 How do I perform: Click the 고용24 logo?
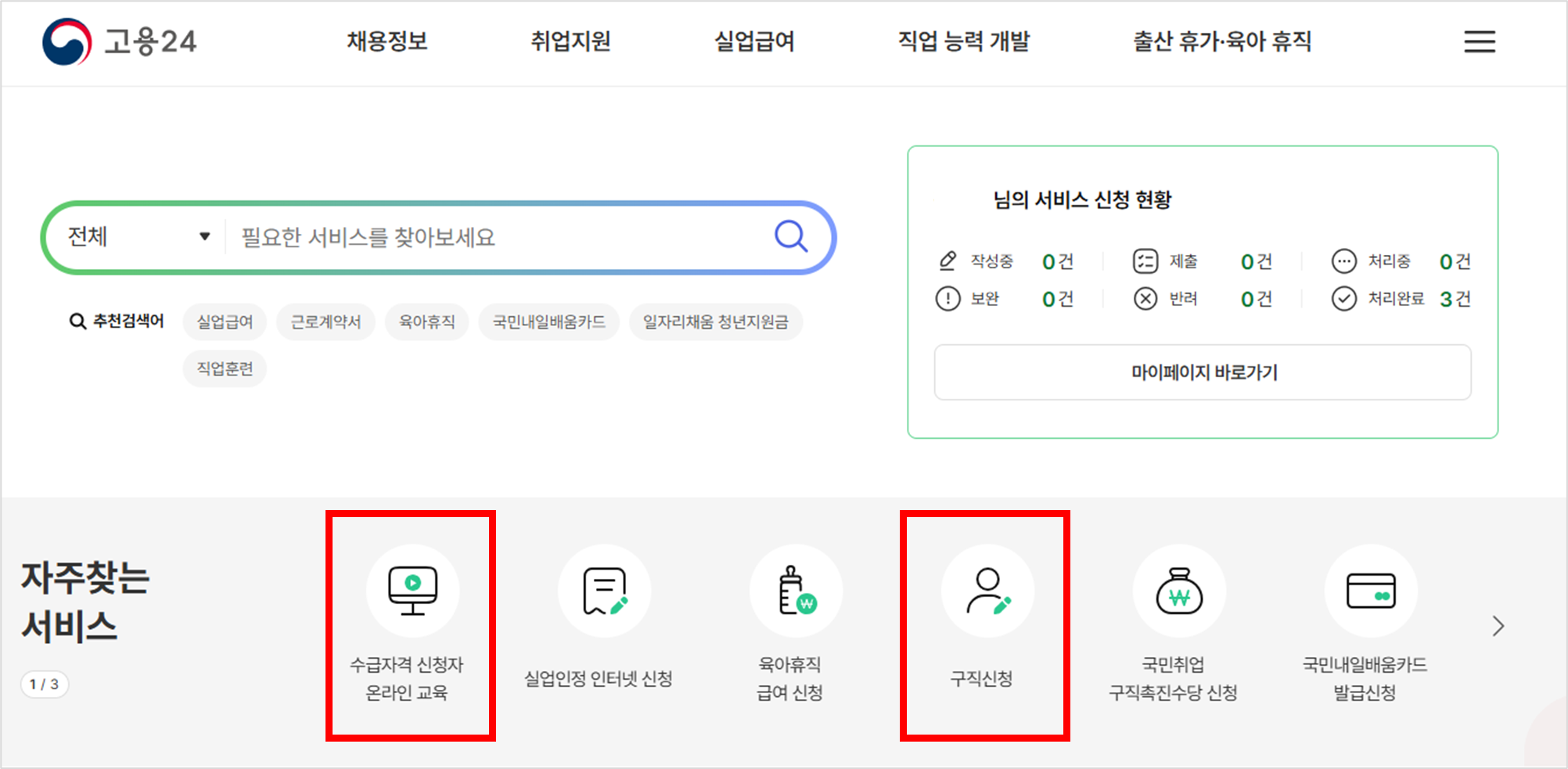pos(119,41)
